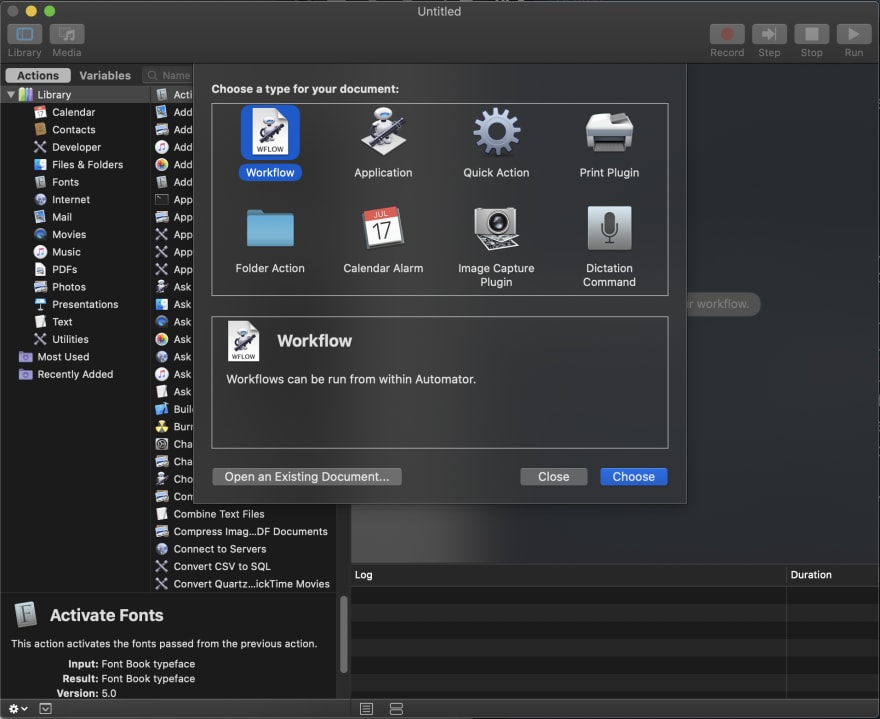Image resolution: width=880 pixels, height=719 pixels.
Task: Toggle the description pane visibility button
Action: point(45,709)
